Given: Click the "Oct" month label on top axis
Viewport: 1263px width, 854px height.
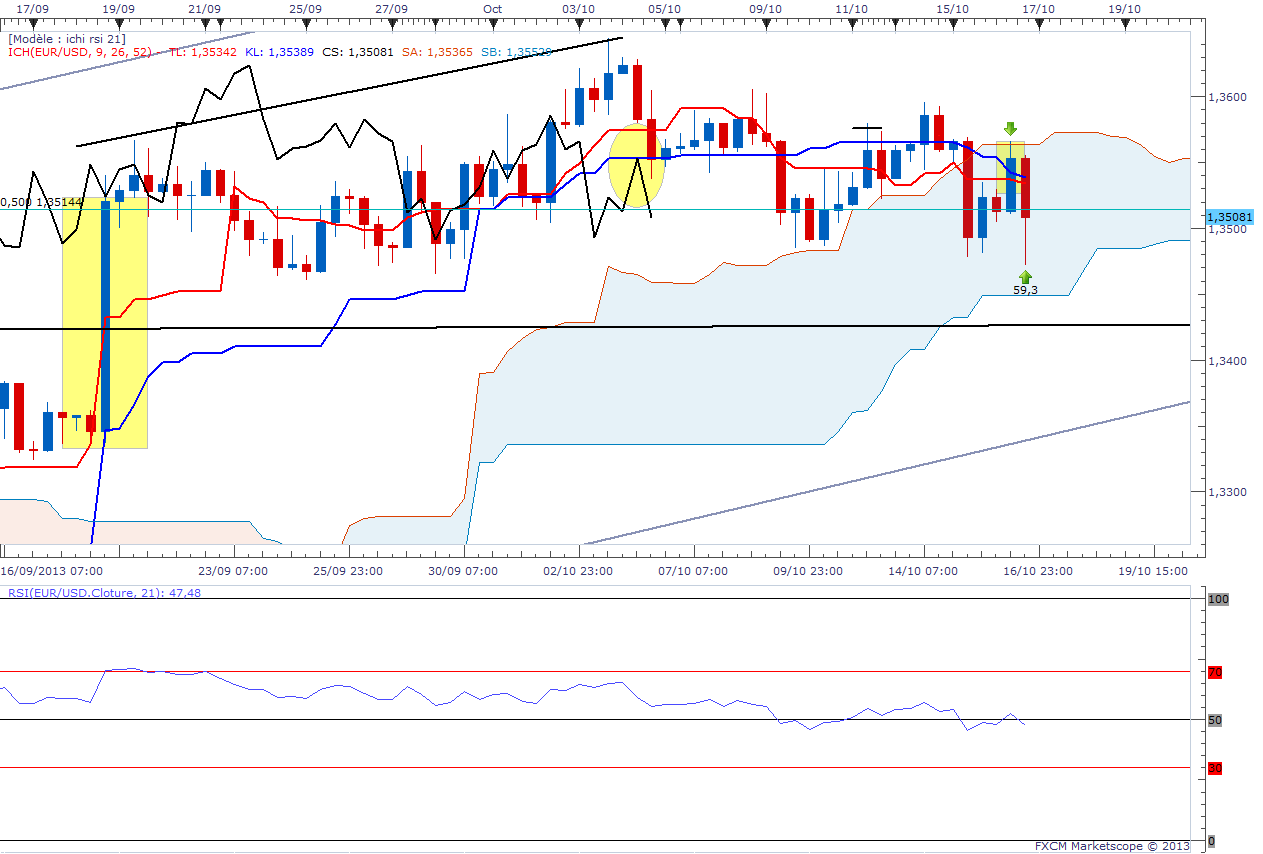Looking at the screenshot, I should coord(492,8).
